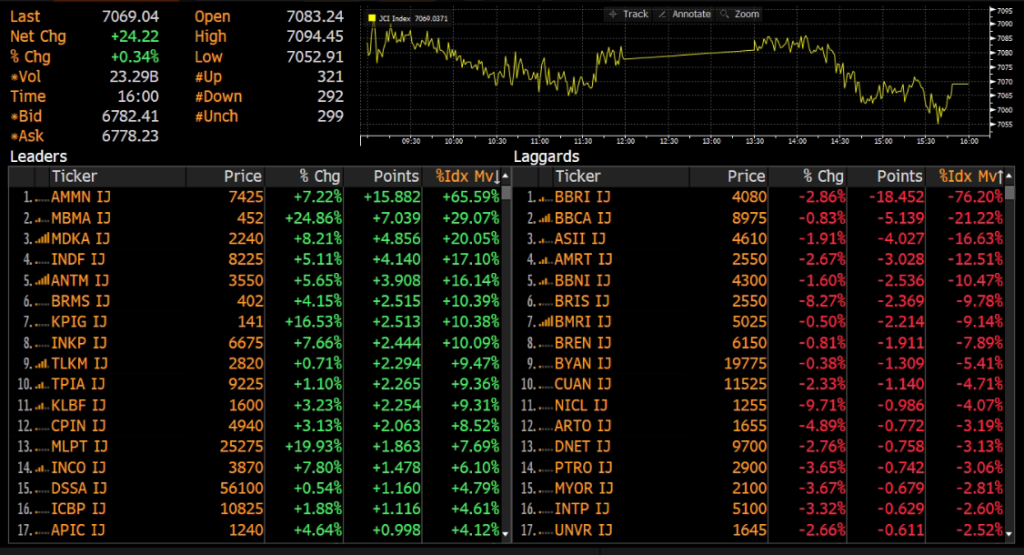
Task: Click the *Vol value 23.29B
Action: coord(134,77)
